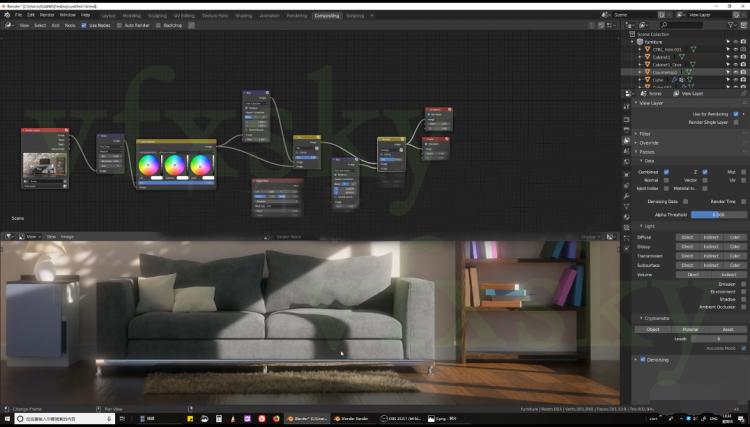Open the Edit menu

tap(31, 15)
